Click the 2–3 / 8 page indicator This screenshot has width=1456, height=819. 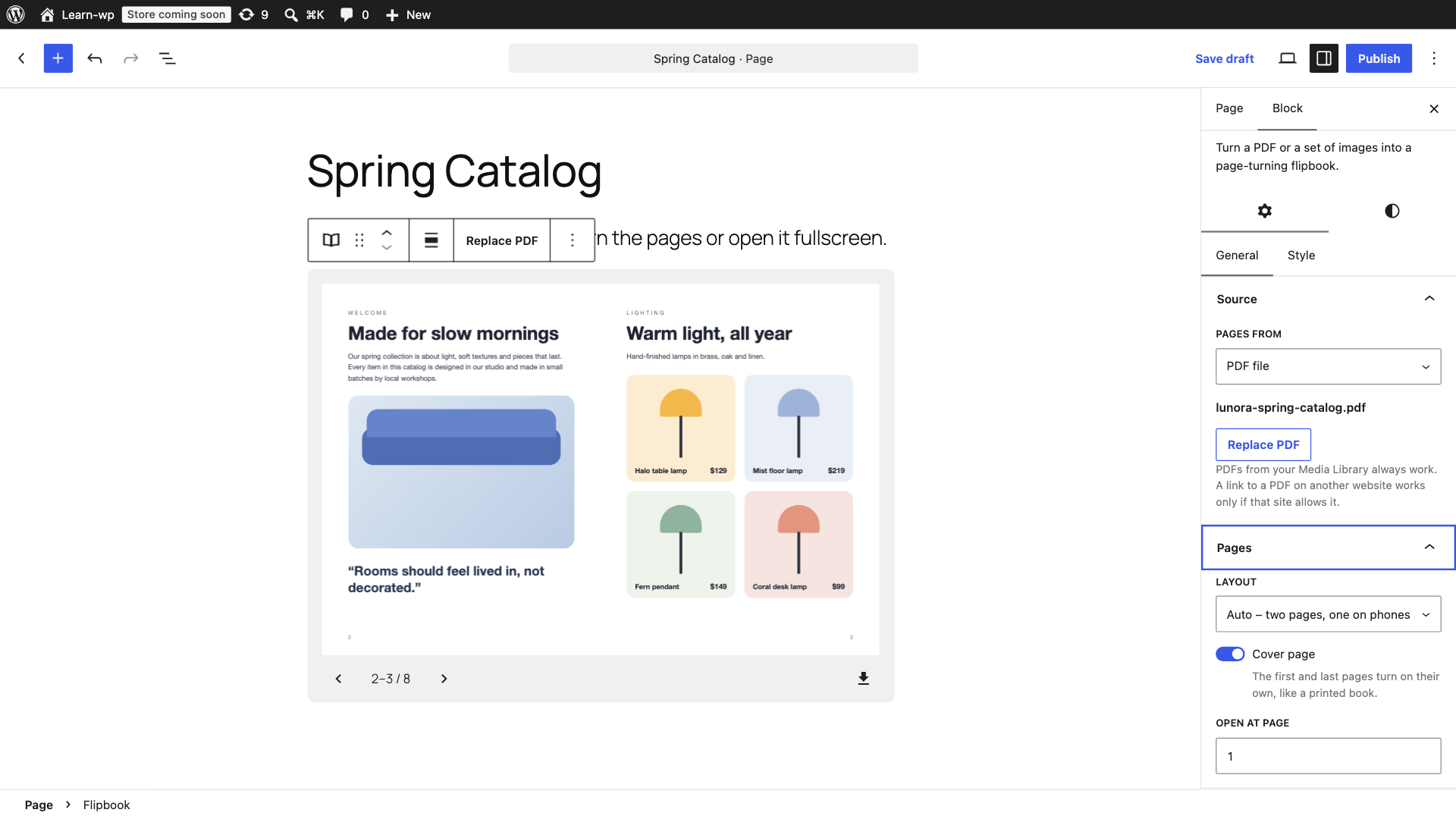click(391, 679)
